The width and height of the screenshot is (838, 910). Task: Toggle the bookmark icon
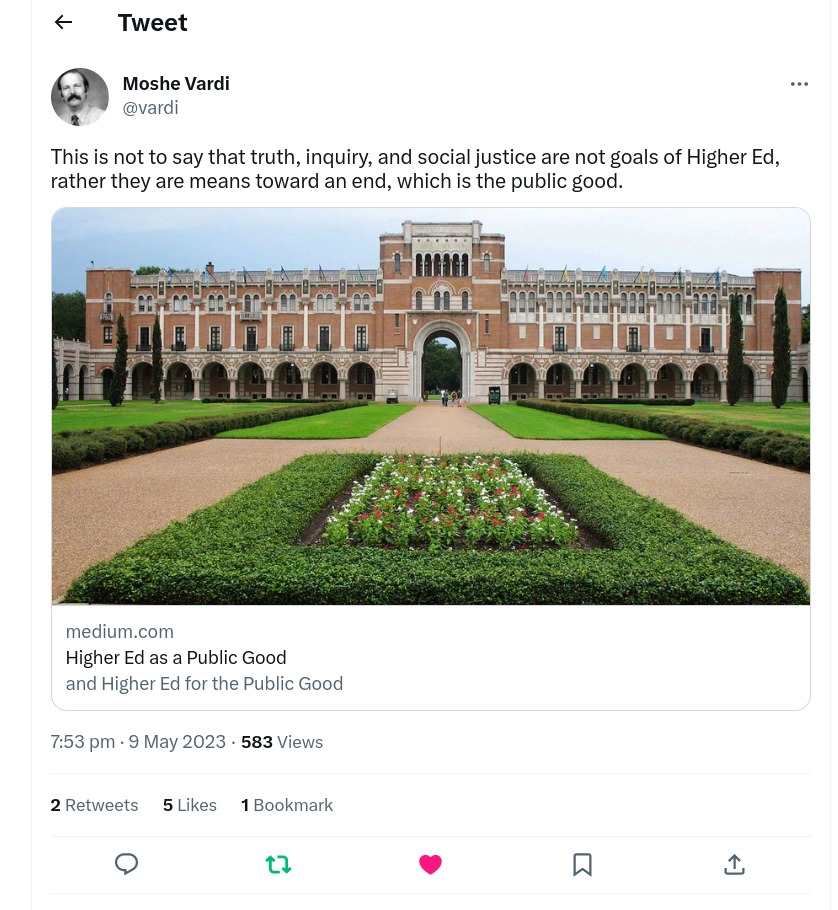582,864
